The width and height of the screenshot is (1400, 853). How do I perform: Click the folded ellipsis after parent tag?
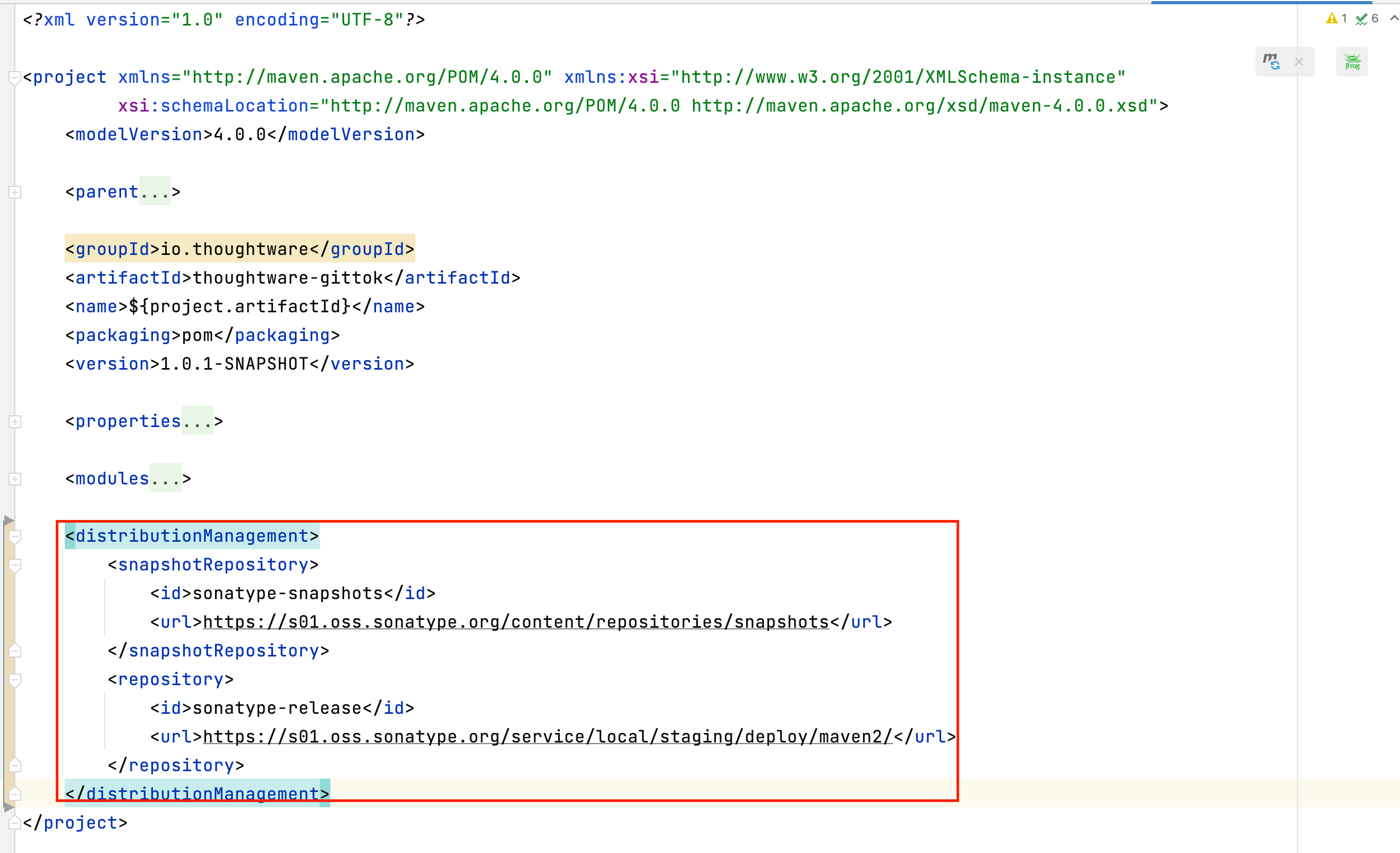155,192
